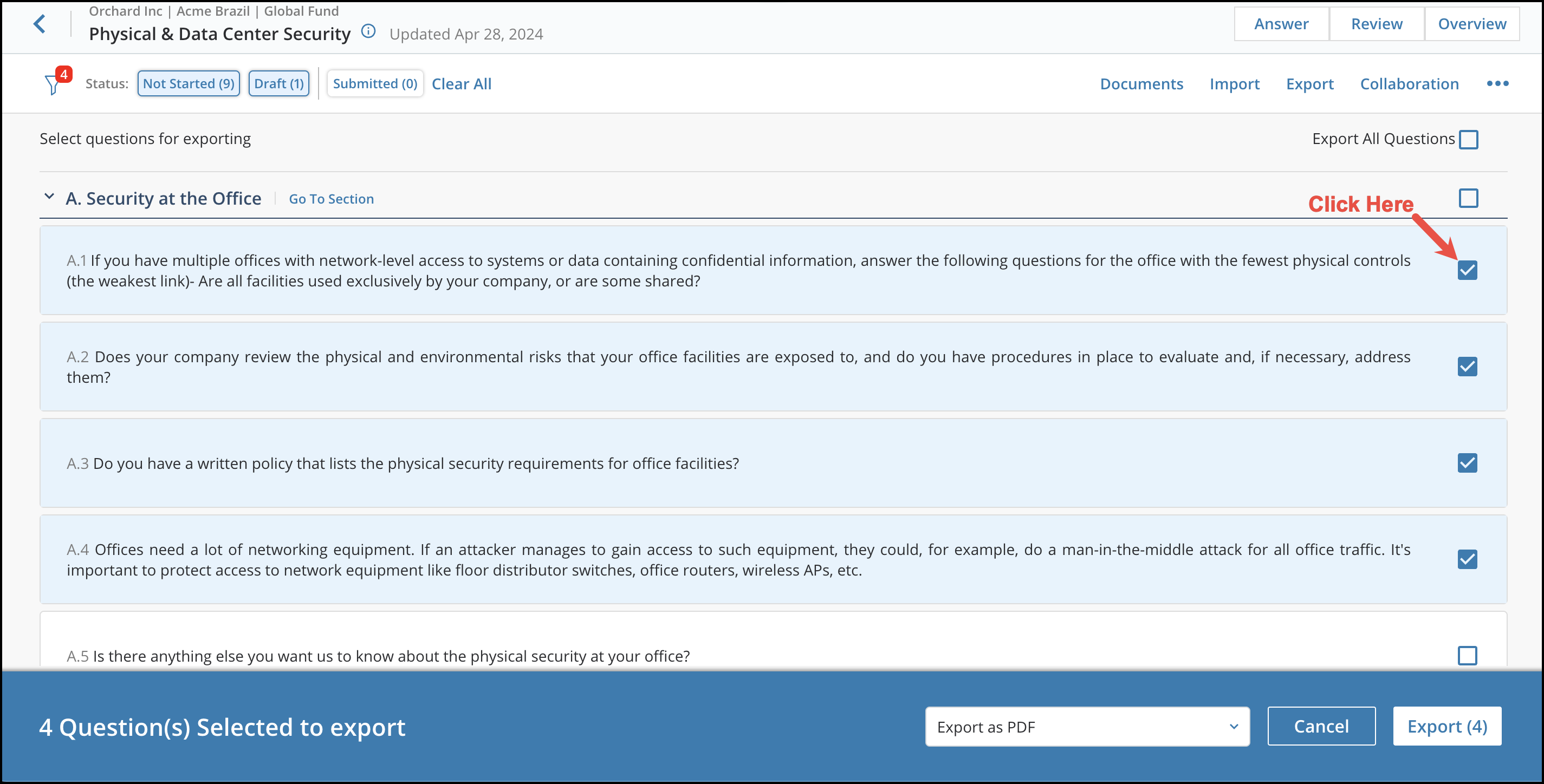The image size is (1544, 784).
Task: Click the Export (4) button
Action: [x=1447, y=726]
